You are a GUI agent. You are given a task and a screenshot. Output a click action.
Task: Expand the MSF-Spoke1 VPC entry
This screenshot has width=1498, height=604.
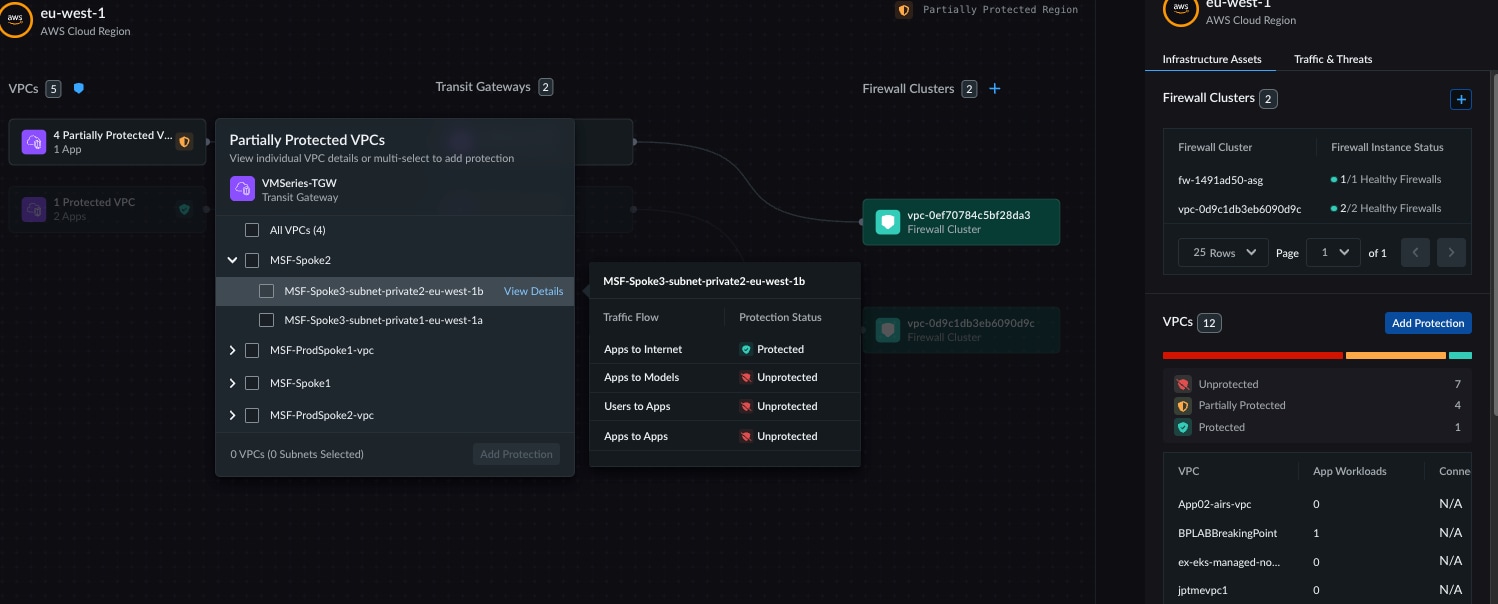point(232,383)
